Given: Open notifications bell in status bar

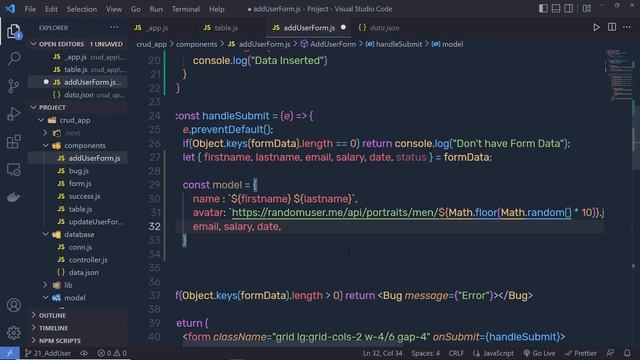Looking at the screenshot, I should click(627, 353).
